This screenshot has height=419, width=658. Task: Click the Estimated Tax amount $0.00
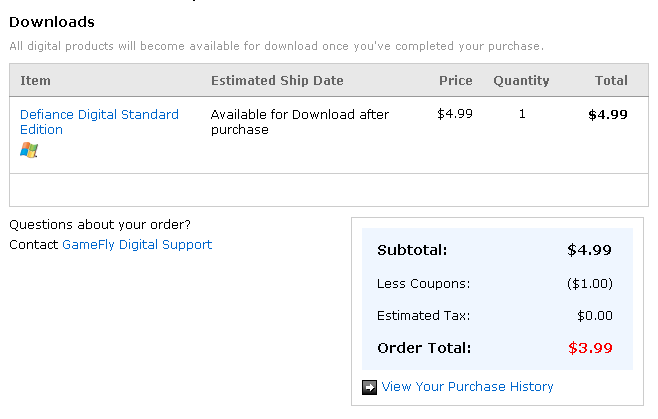tap(595, 315)
